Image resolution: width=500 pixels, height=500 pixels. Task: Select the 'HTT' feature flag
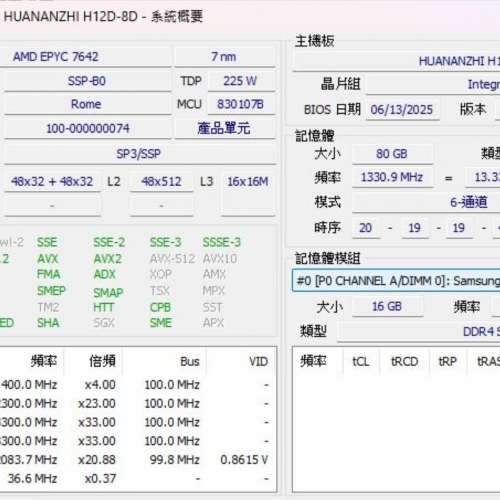click(104, 307)
